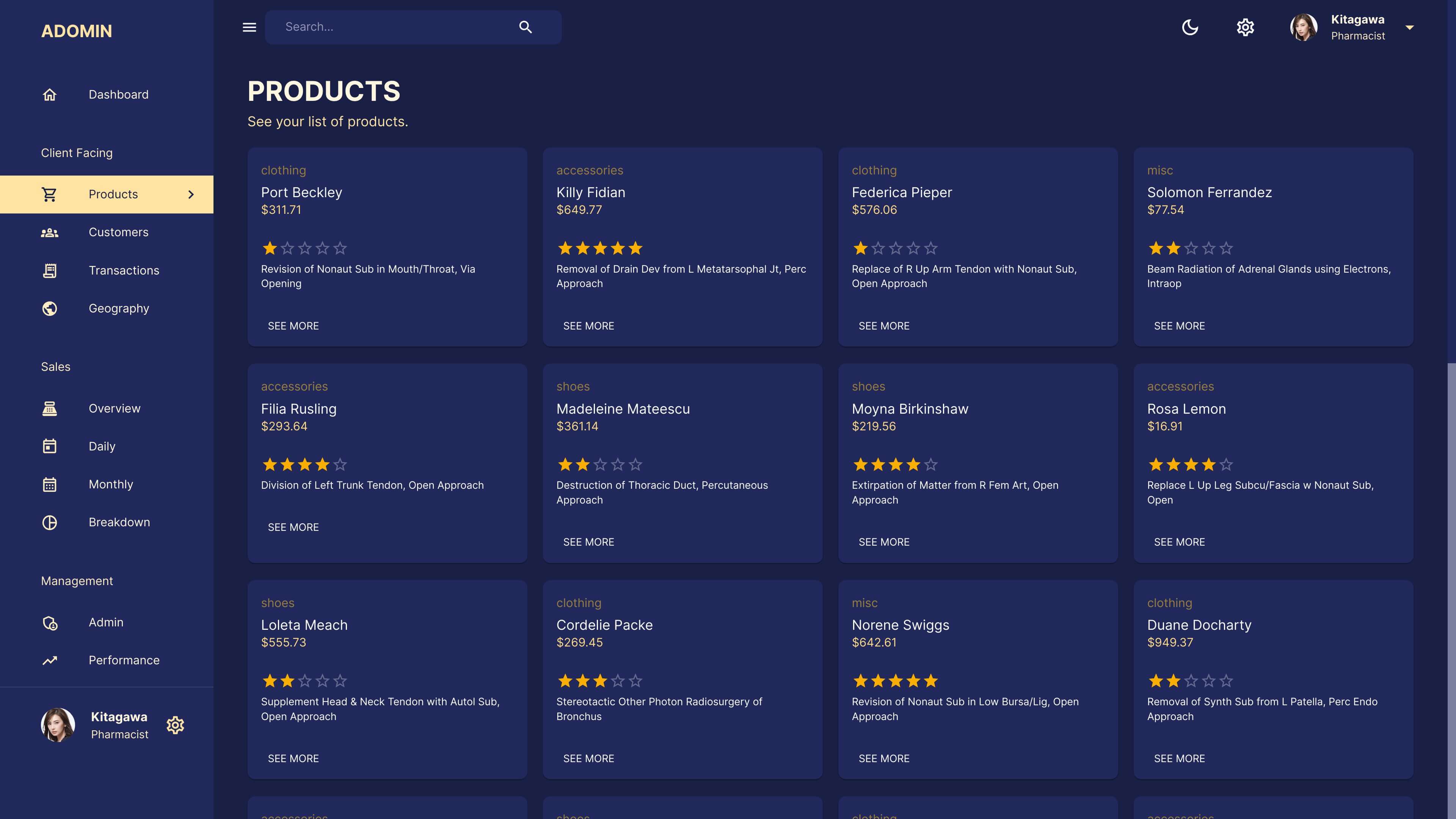Viewport: 1456px width, 819px height.
Task: Navigate to Transactions page
Action: click(x=107, y=270)
